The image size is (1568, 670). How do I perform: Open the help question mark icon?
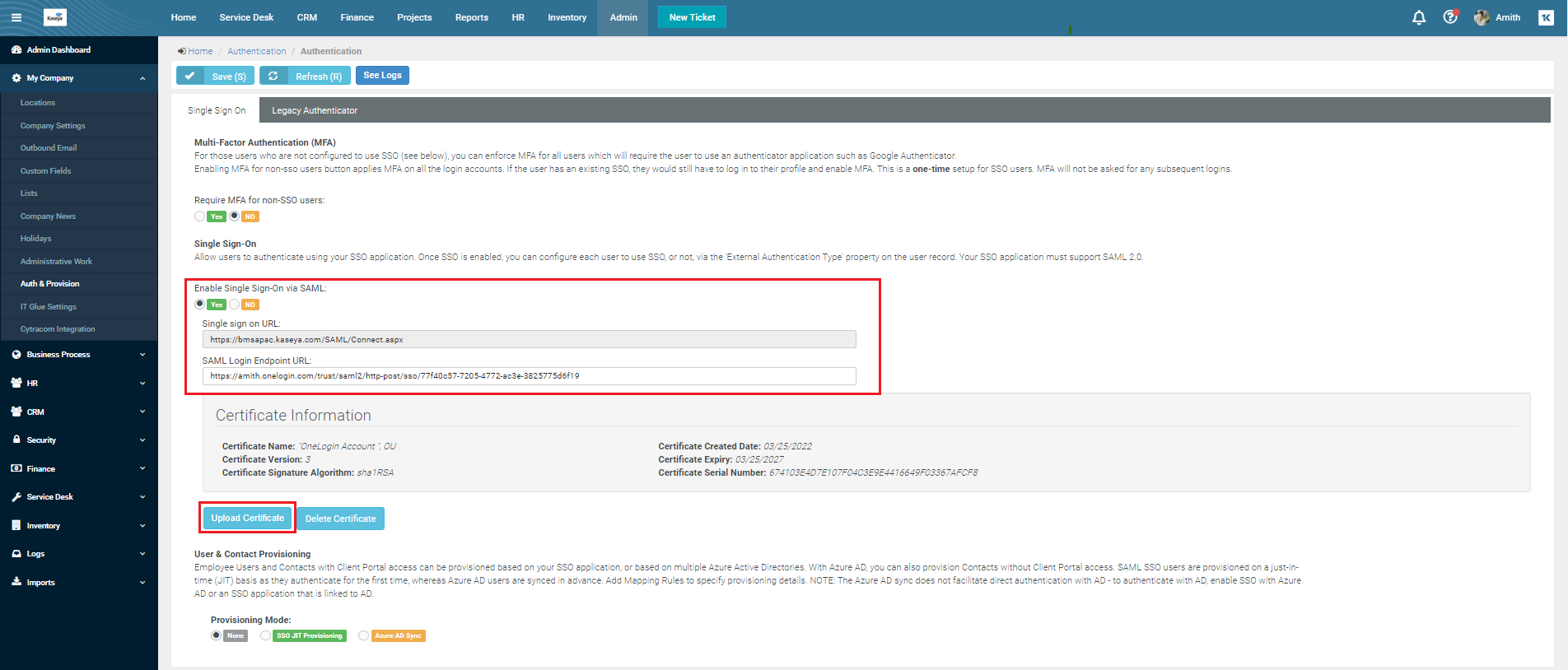(1450, 17)
